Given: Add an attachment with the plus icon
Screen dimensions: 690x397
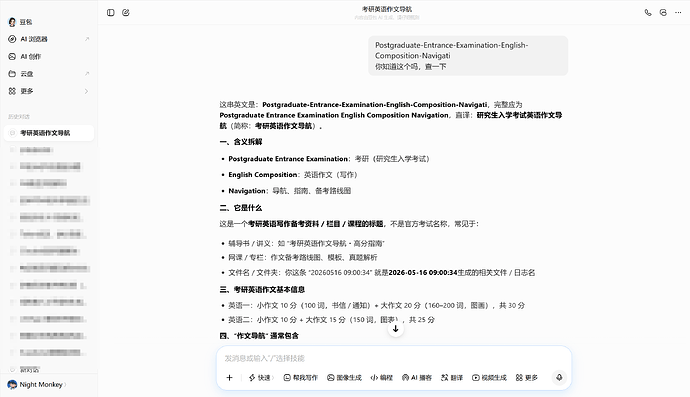Looking at the screenshot, I should [x=229, y=378].
